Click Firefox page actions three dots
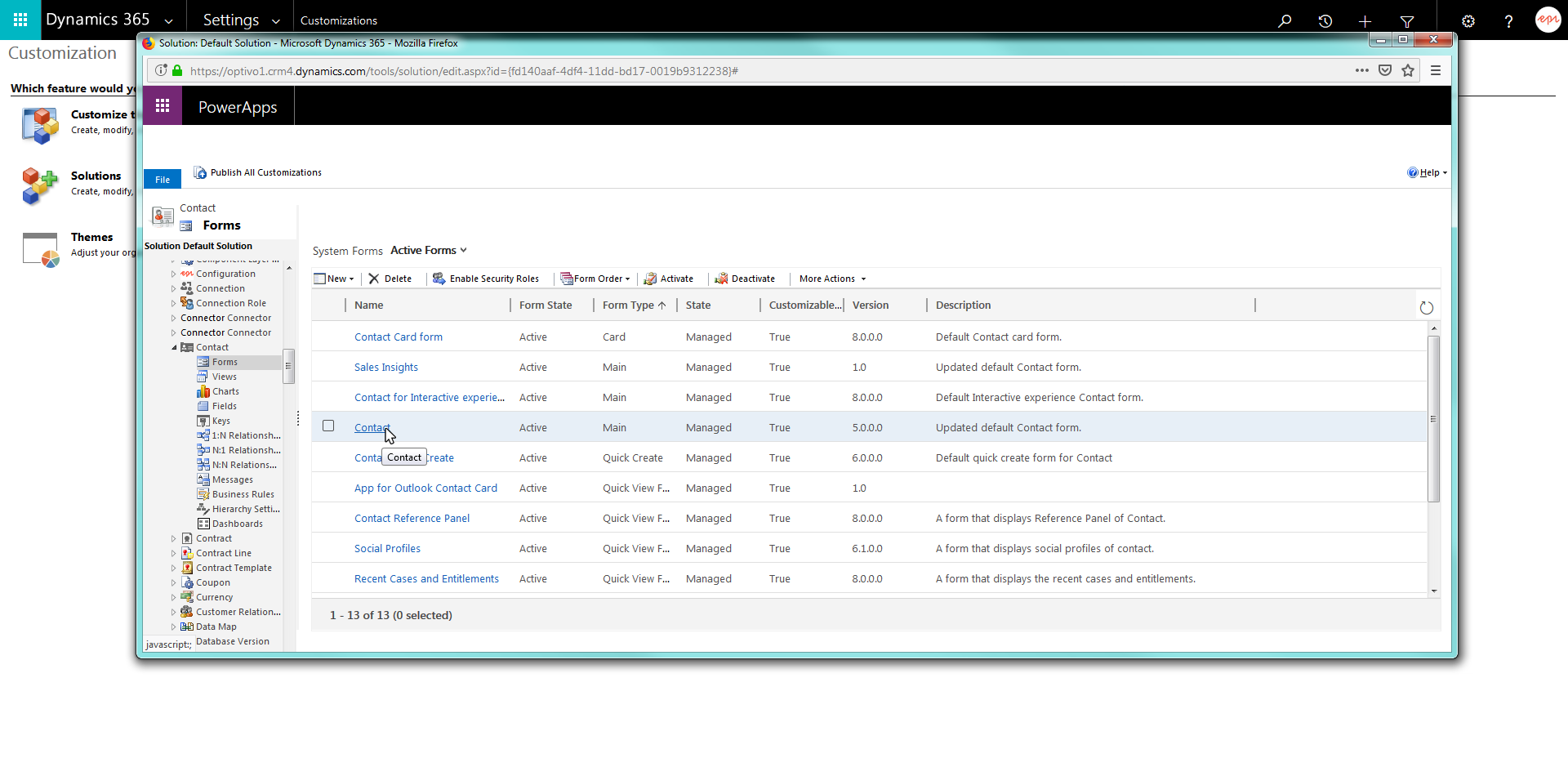 point(1361,70)
